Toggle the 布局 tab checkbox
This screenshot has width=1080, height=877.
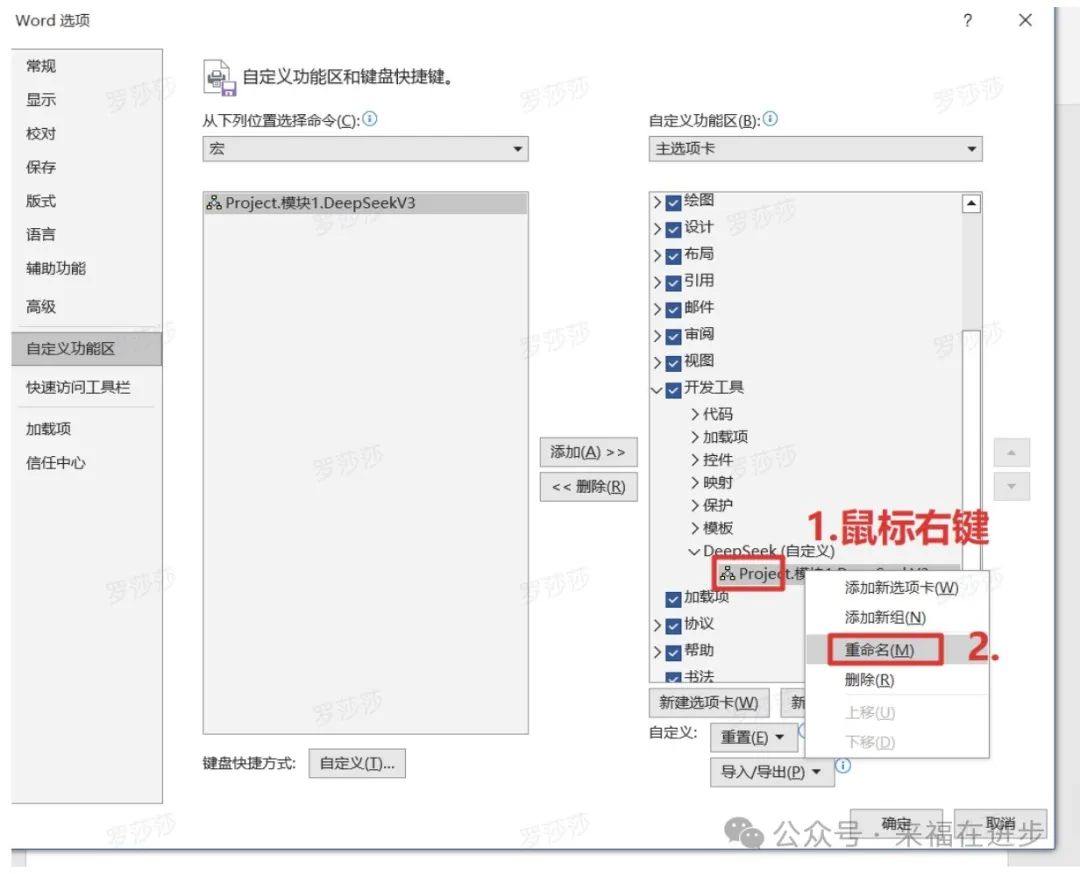pyautogui.click(x=674, y=256)
